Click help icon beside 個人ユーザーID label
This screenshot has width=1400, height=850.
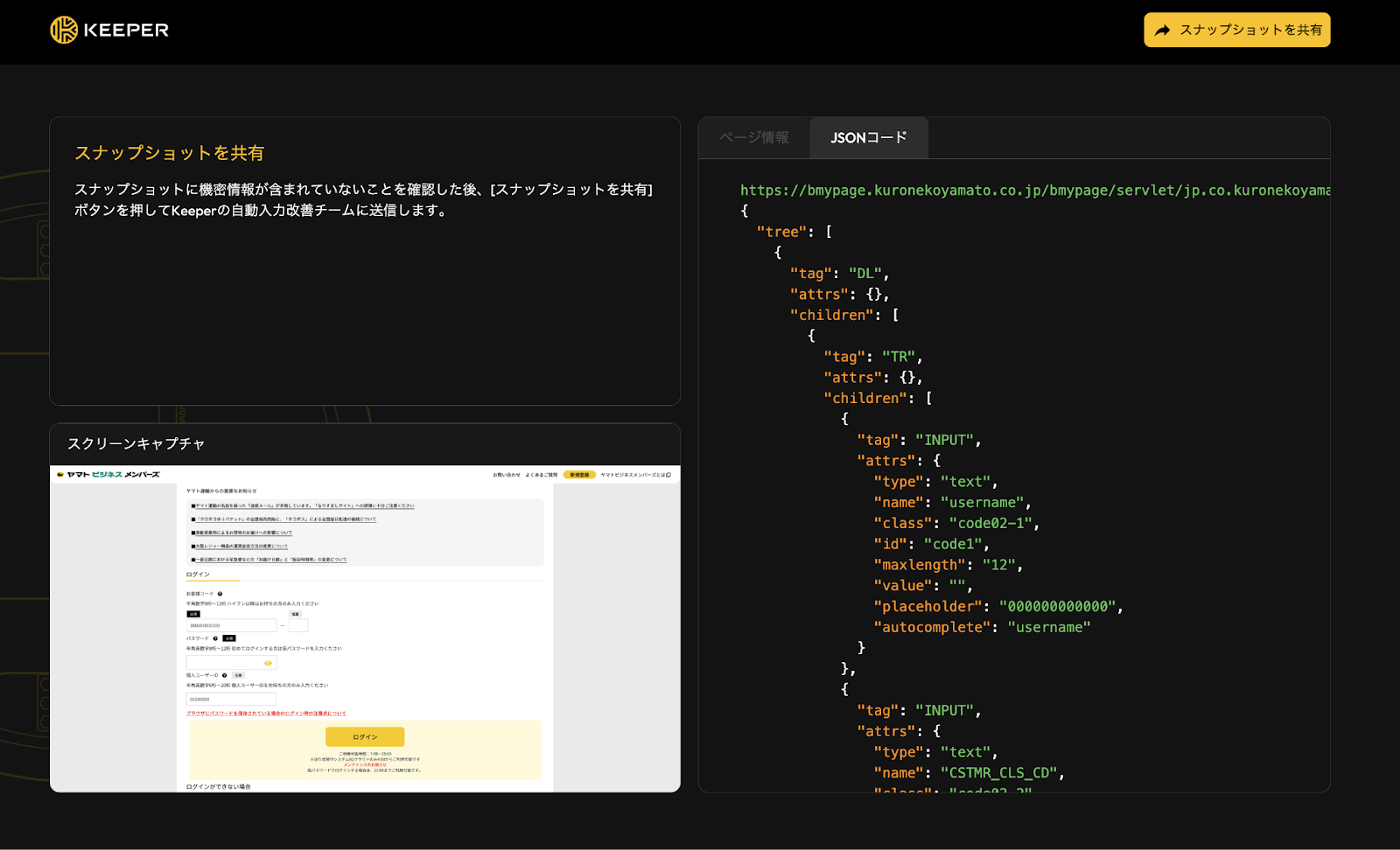pyautogui.click(x=225, y=675)
